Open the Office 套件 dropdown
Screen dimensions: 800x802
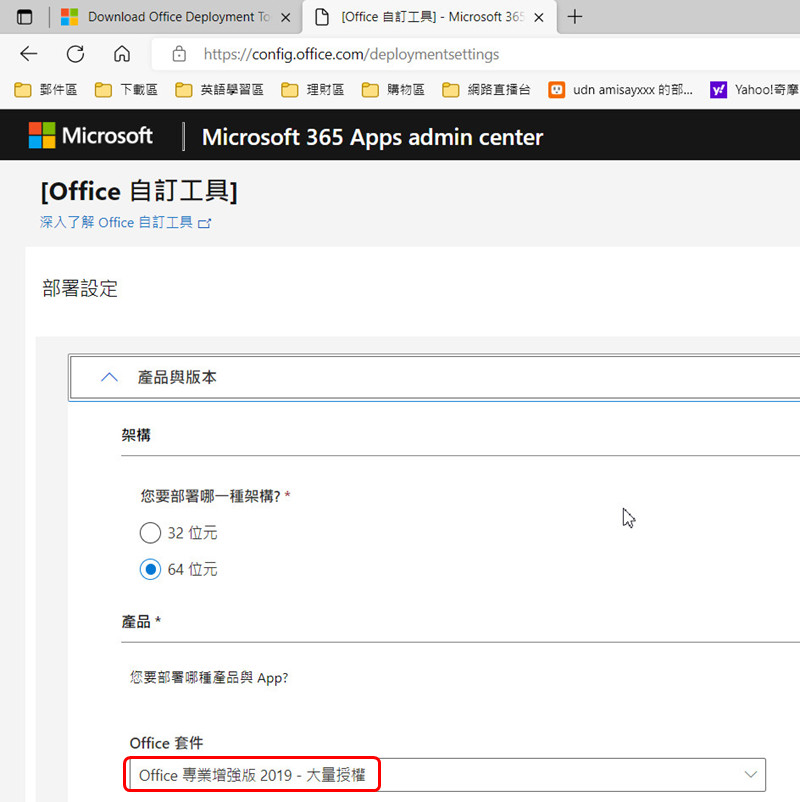coord(445,775)
